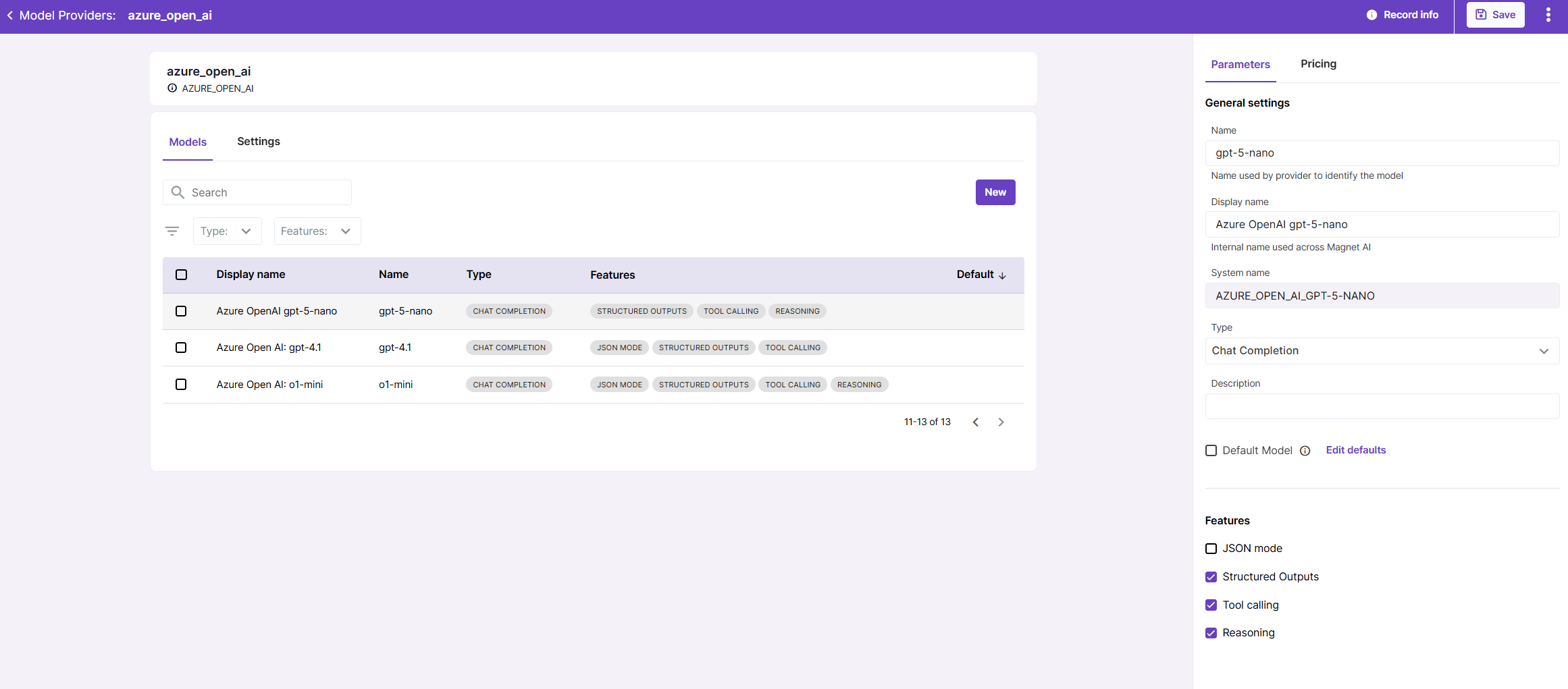Click into the Description input field

coord(1382,406)
